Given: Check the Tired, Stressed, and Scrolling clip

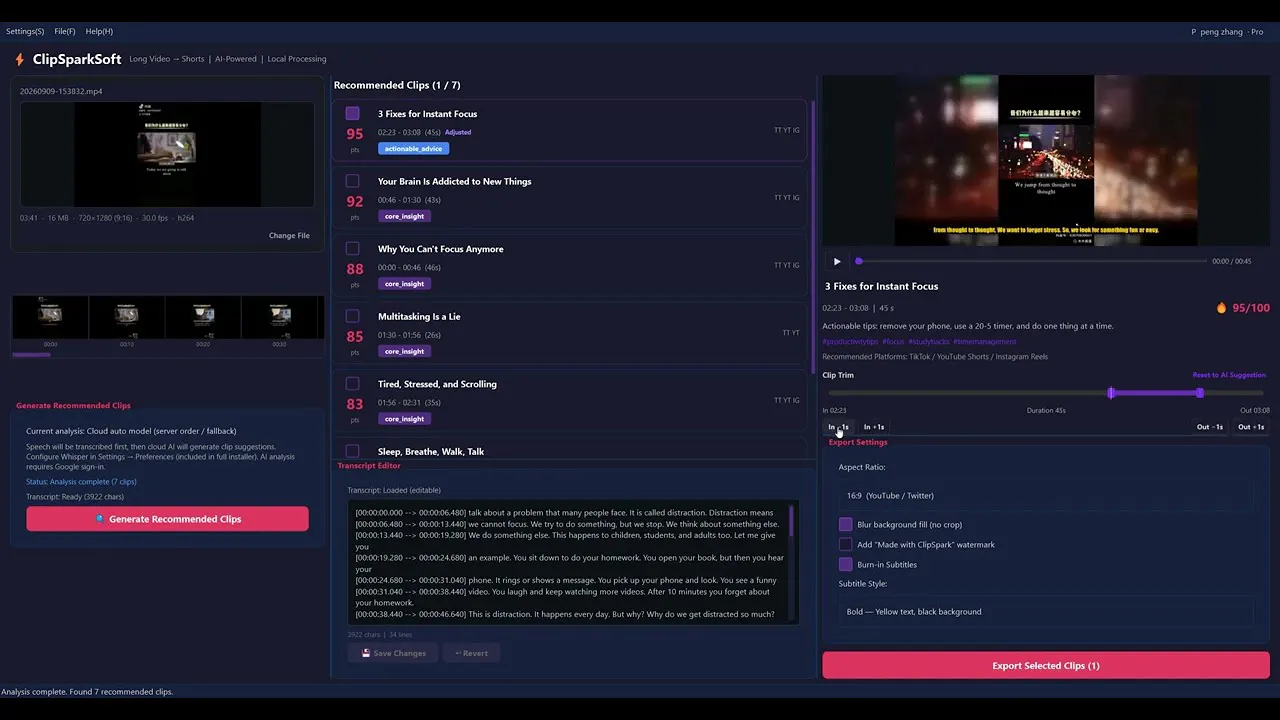Looking at the screenshot, I should pyautogui.click(x=352, y=383).
